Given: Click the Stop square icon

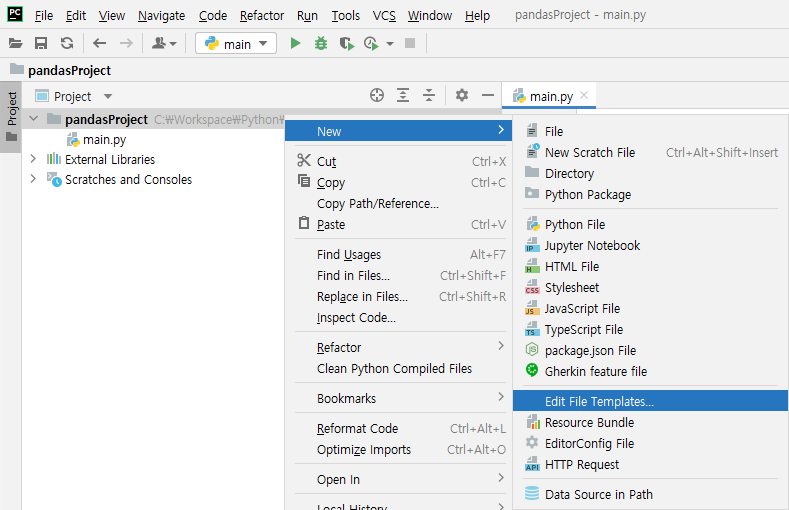Looking at the screenshot, I should 410,44.
